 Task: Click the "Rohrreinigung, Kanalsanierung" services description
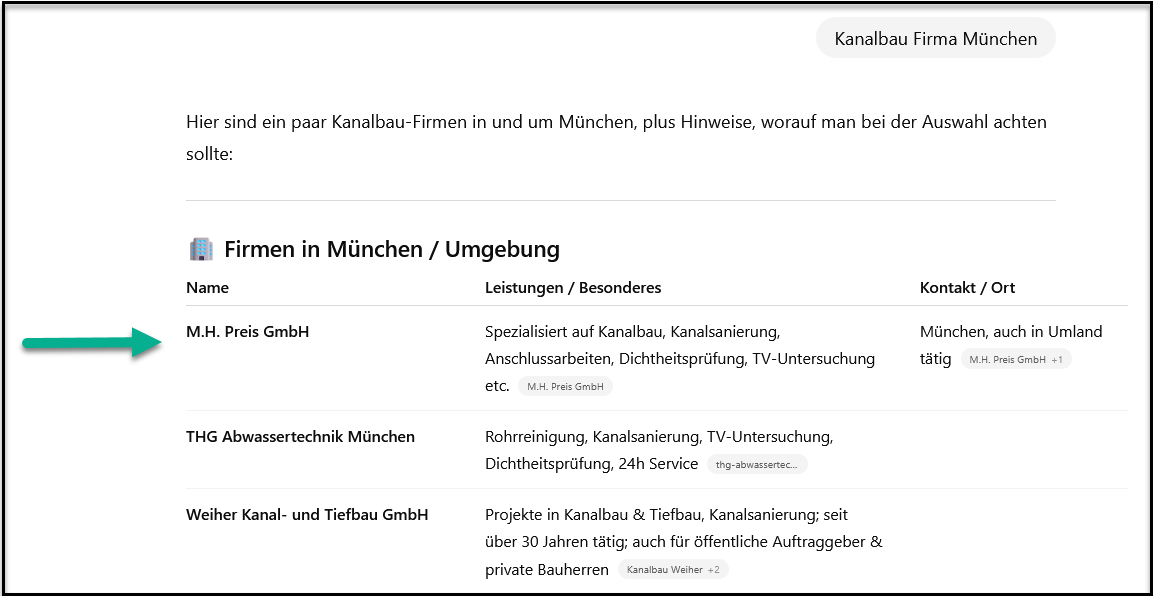click(658, 437)
